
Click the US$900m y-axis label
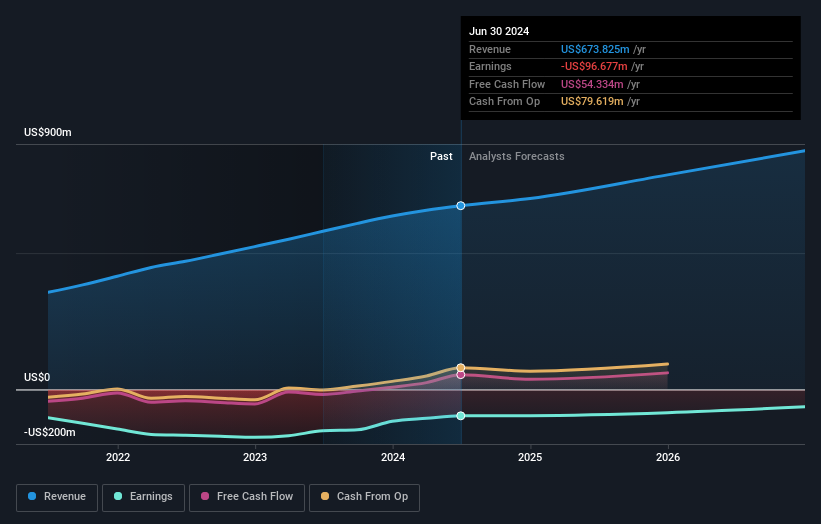48,132
